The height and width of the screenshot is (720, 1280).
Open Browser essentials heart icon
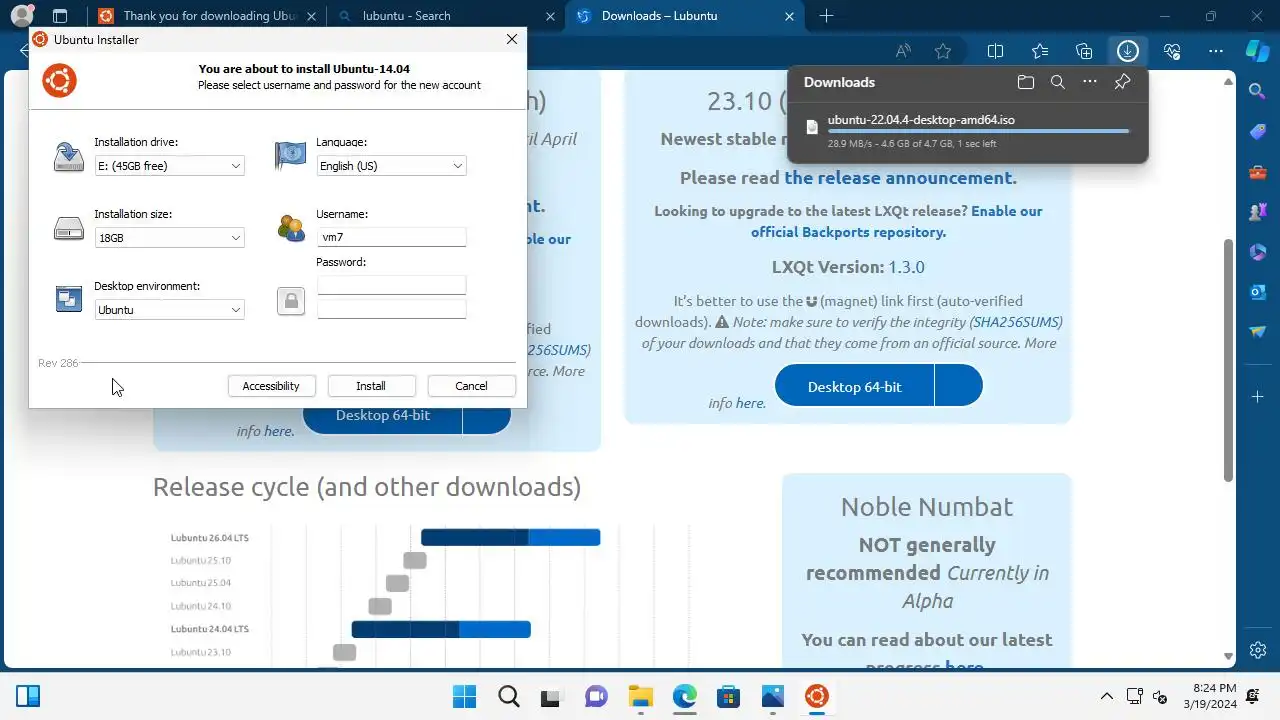pyautogui.click(x=1172, y=51)
